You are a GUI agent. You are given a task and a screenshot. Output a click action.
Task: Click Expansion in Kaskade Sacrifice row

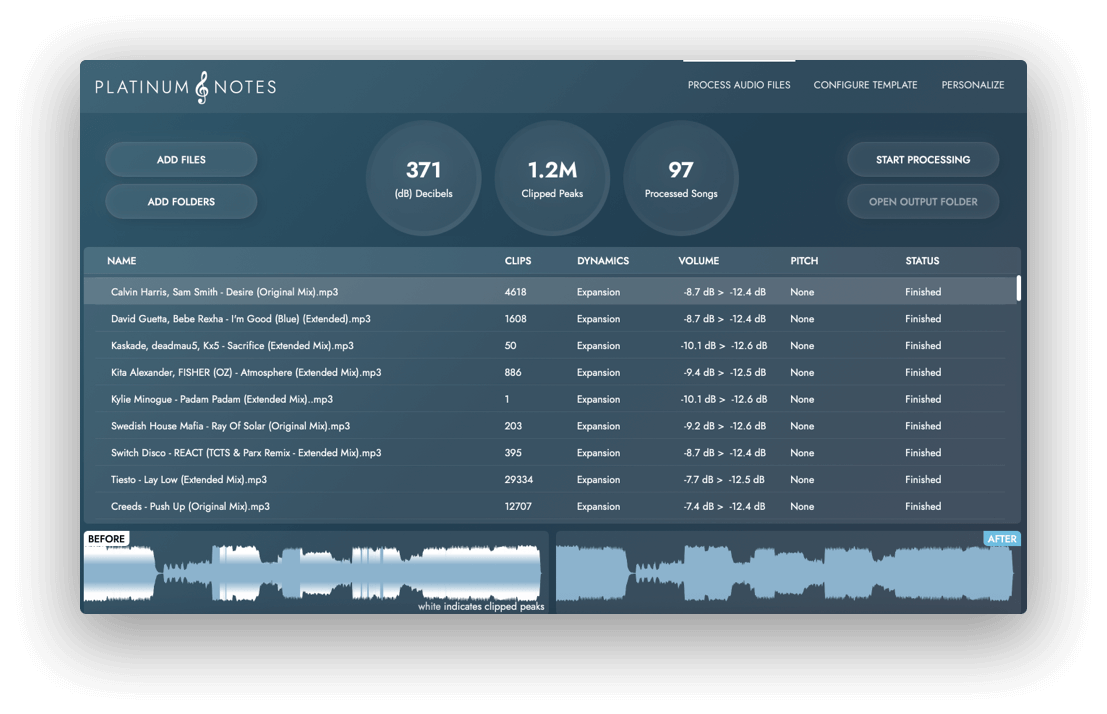click(x=598, y=345)
